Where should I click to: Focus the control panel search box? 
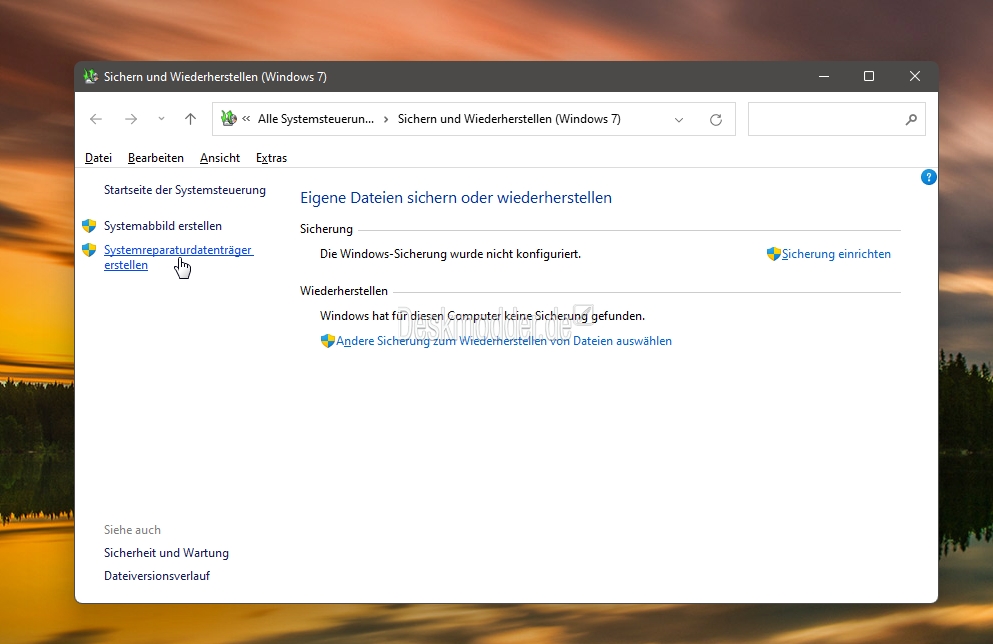tap(837, 119)
